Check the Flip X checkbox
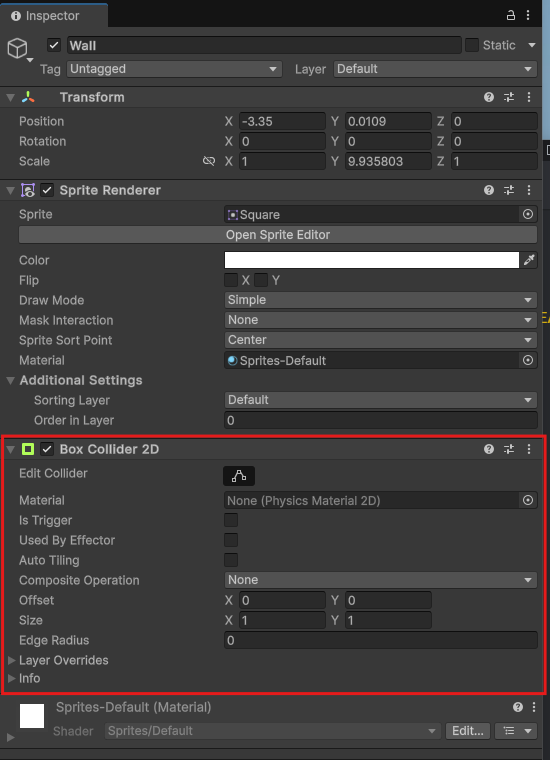 tap(231, 280)
